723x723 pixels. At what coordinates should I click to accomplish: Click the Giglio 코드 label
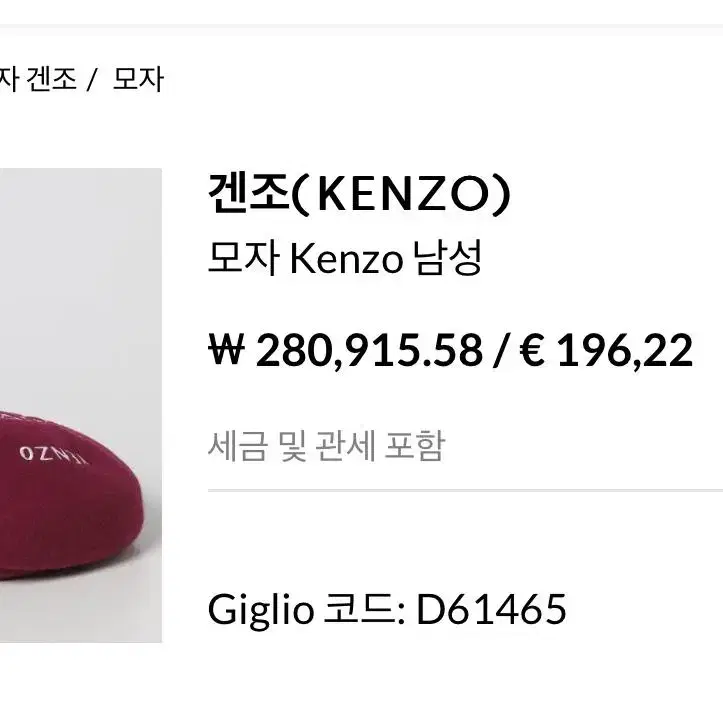pos(307,609)
